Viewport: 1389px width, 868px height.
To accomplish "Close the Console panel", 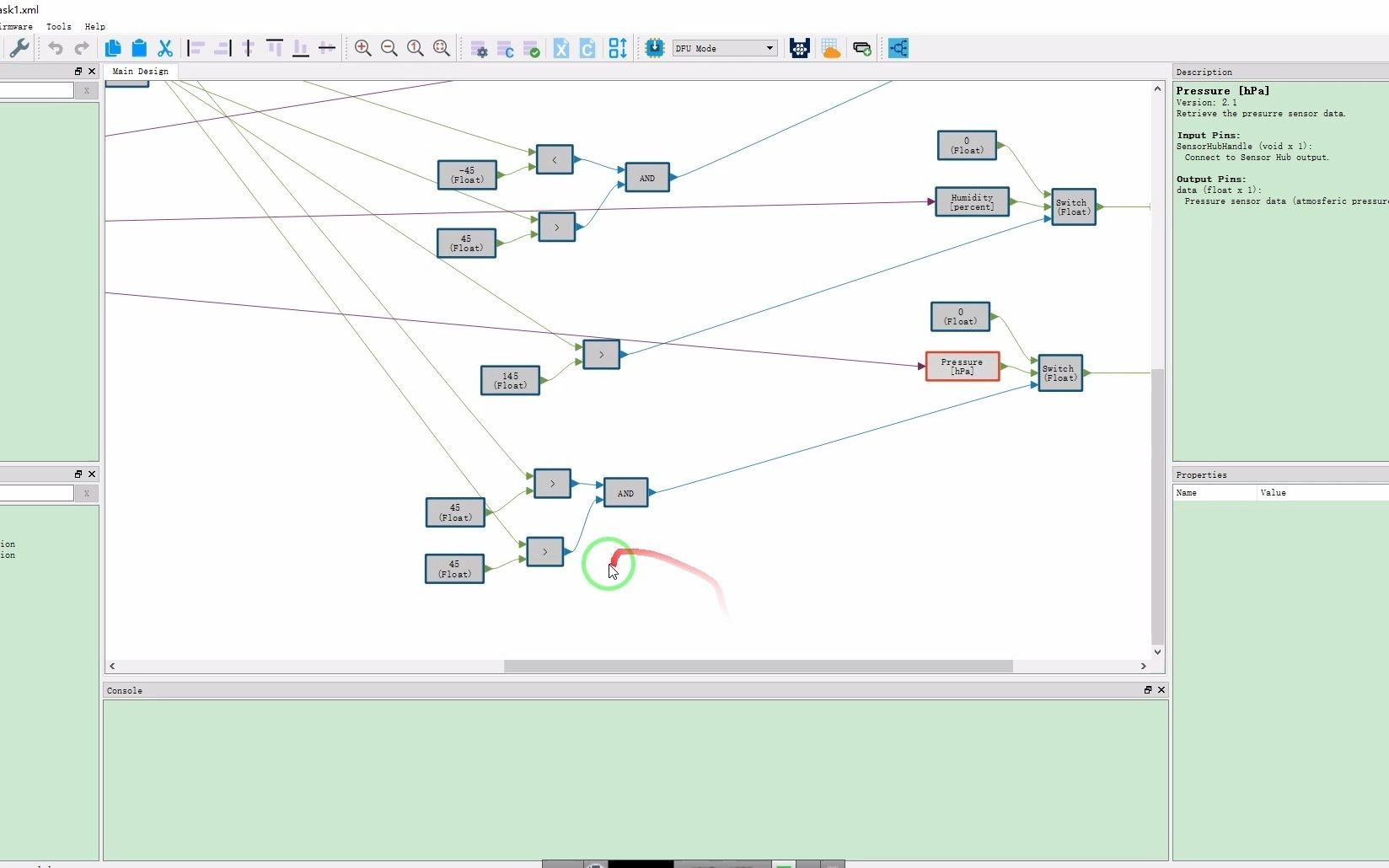I will point(1161,690).
